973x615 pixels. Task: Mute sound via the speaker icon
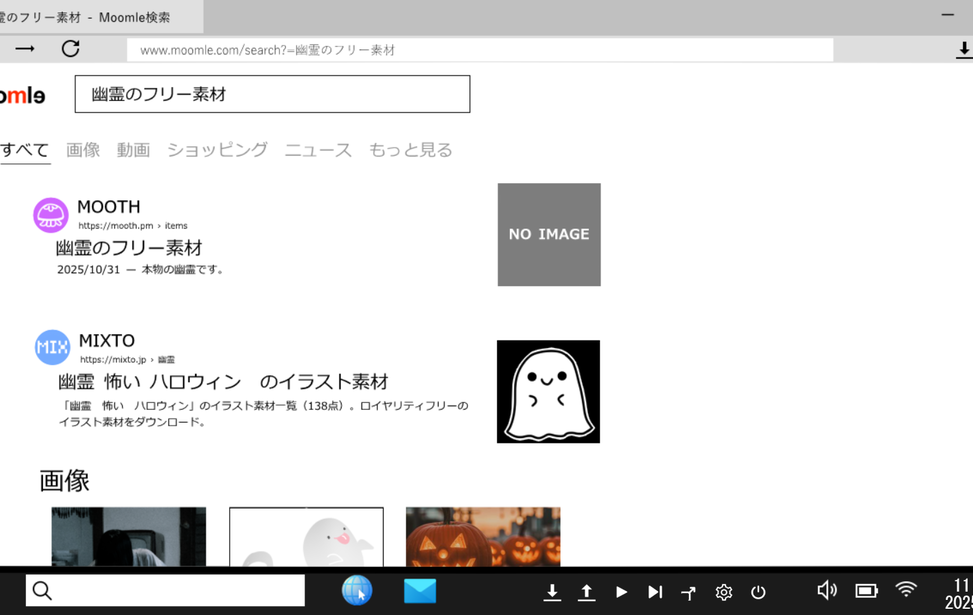pos(827,590)
